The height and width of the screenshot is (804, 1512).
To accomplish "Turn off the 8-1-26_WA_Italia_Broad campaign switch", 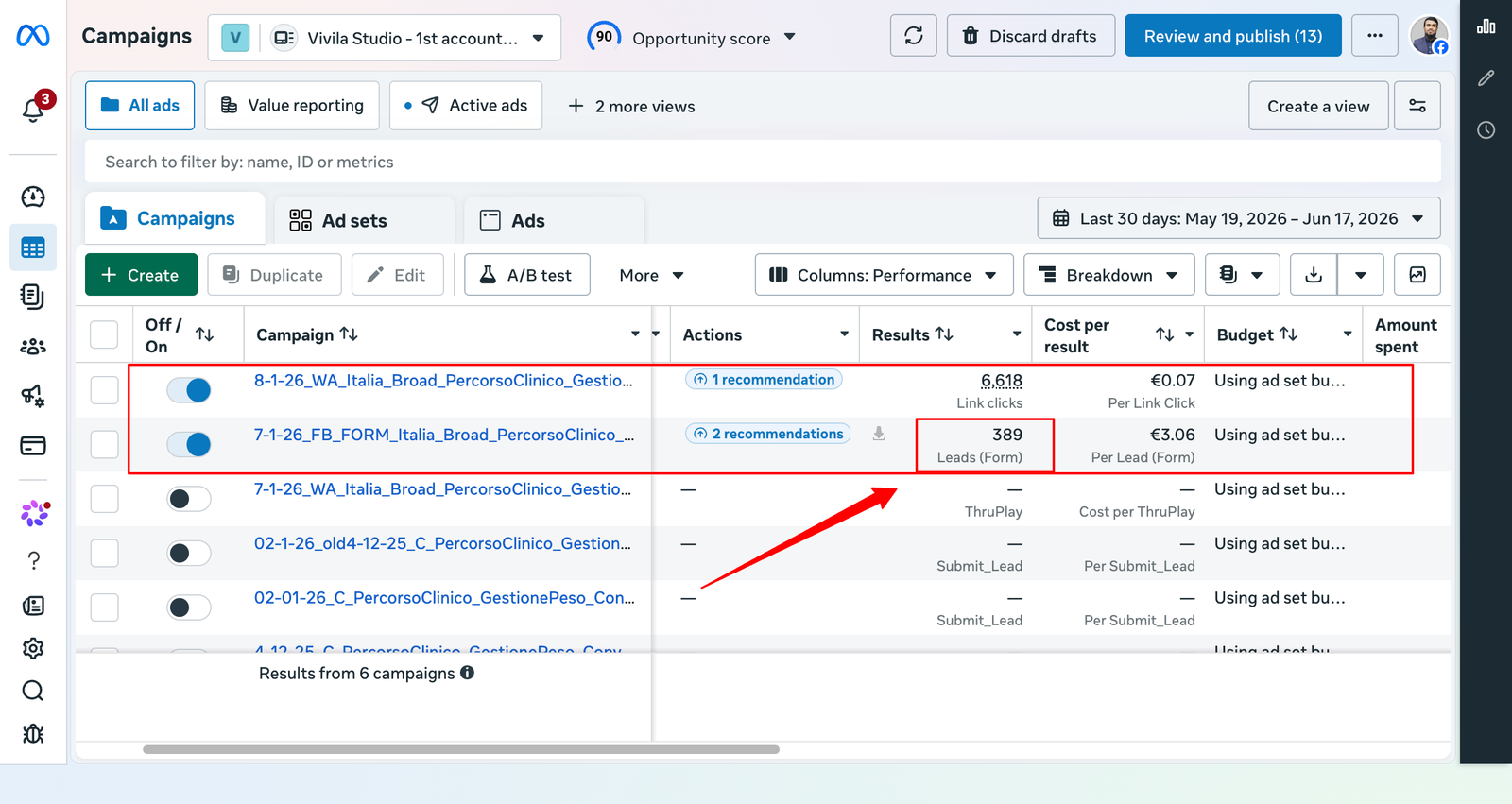I will coord(189,389).
